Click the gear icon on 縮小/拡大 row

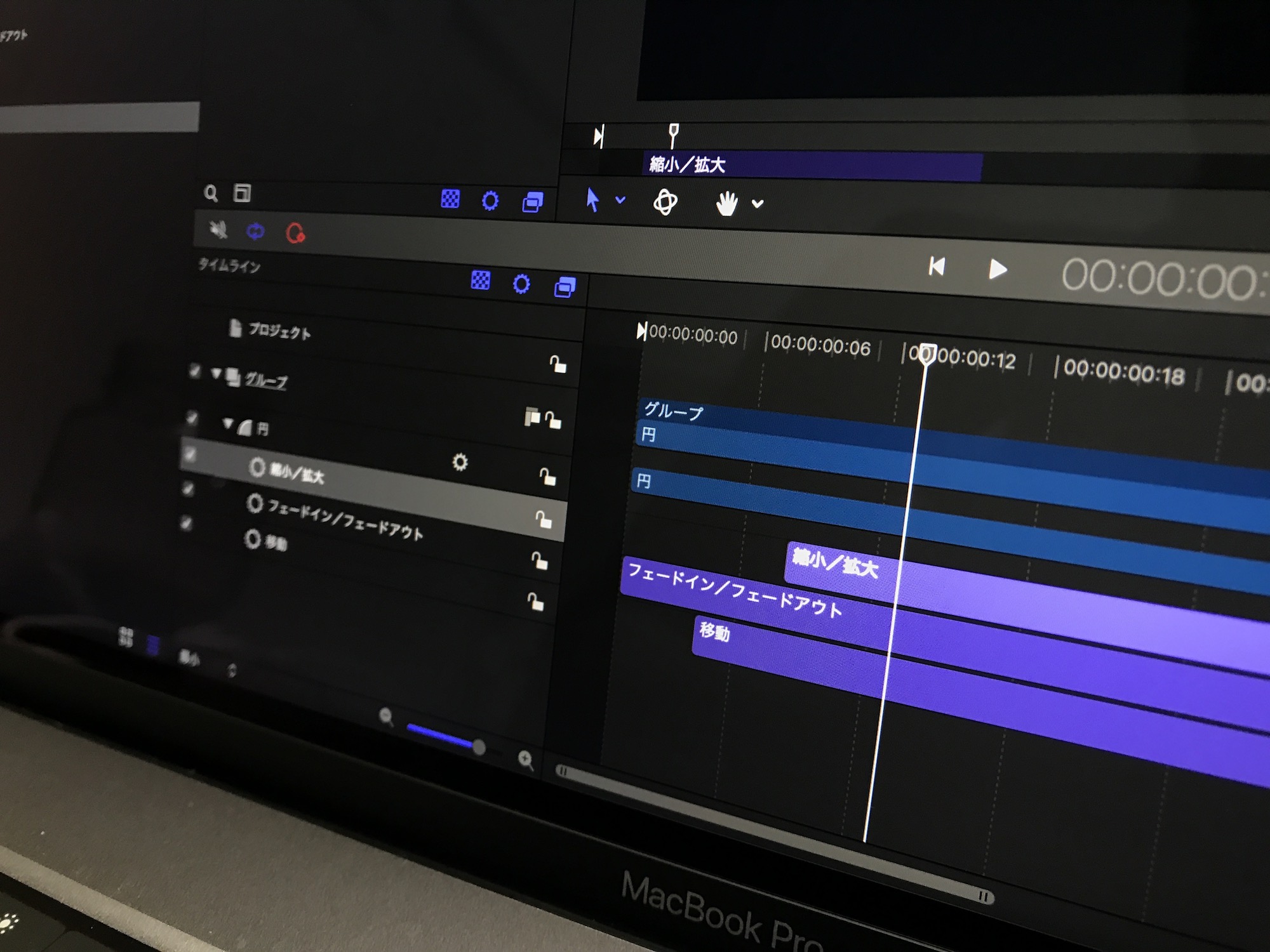point(460,462)
